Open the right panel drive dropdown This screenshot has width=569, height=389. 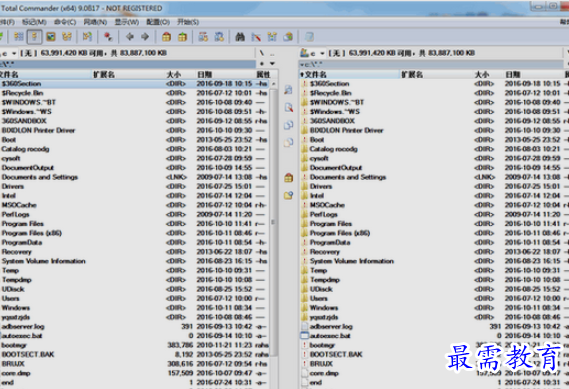tap(322, 53)
